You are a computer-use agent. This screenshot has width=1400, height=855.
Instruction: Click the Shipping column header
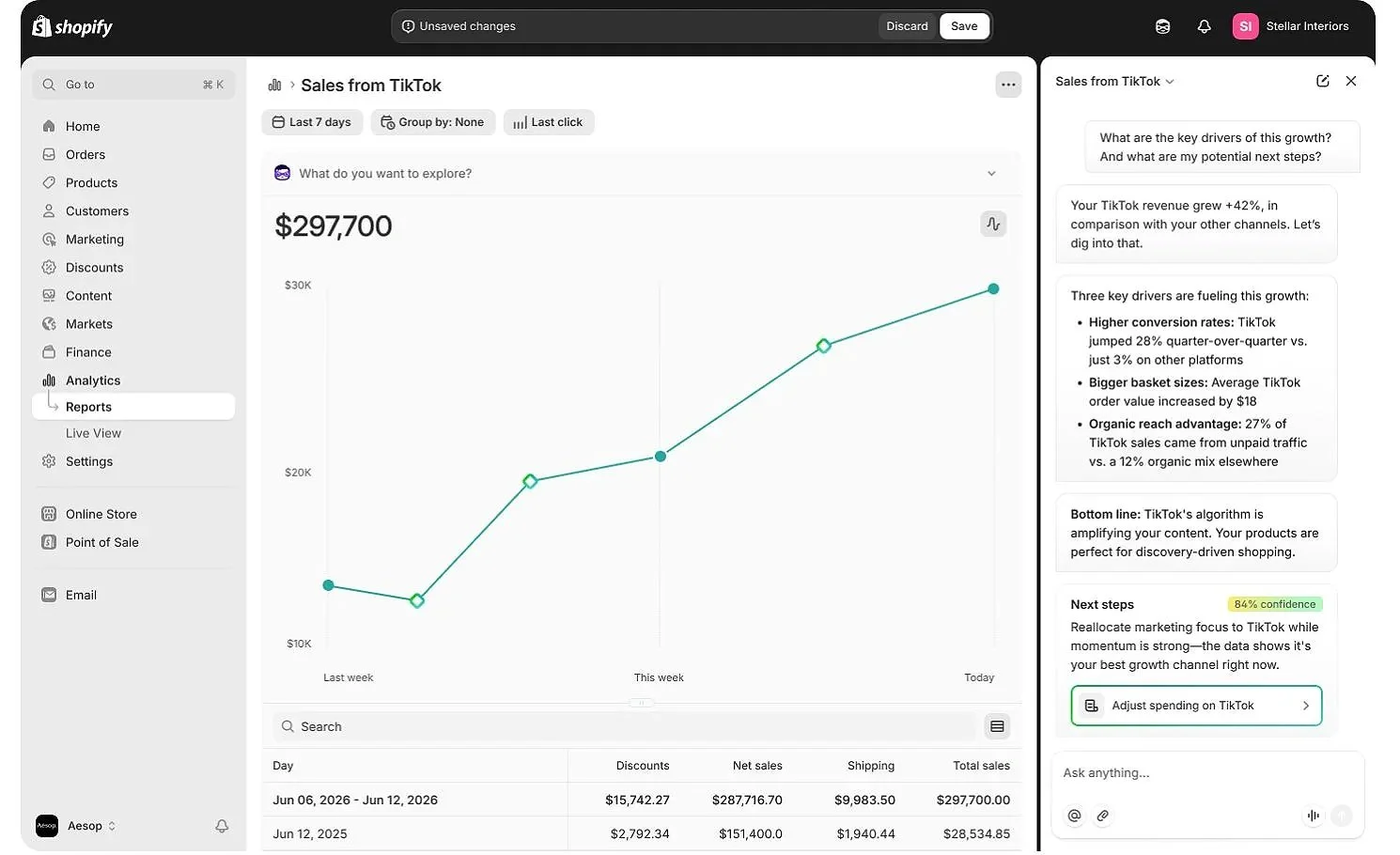pos(871,766)
